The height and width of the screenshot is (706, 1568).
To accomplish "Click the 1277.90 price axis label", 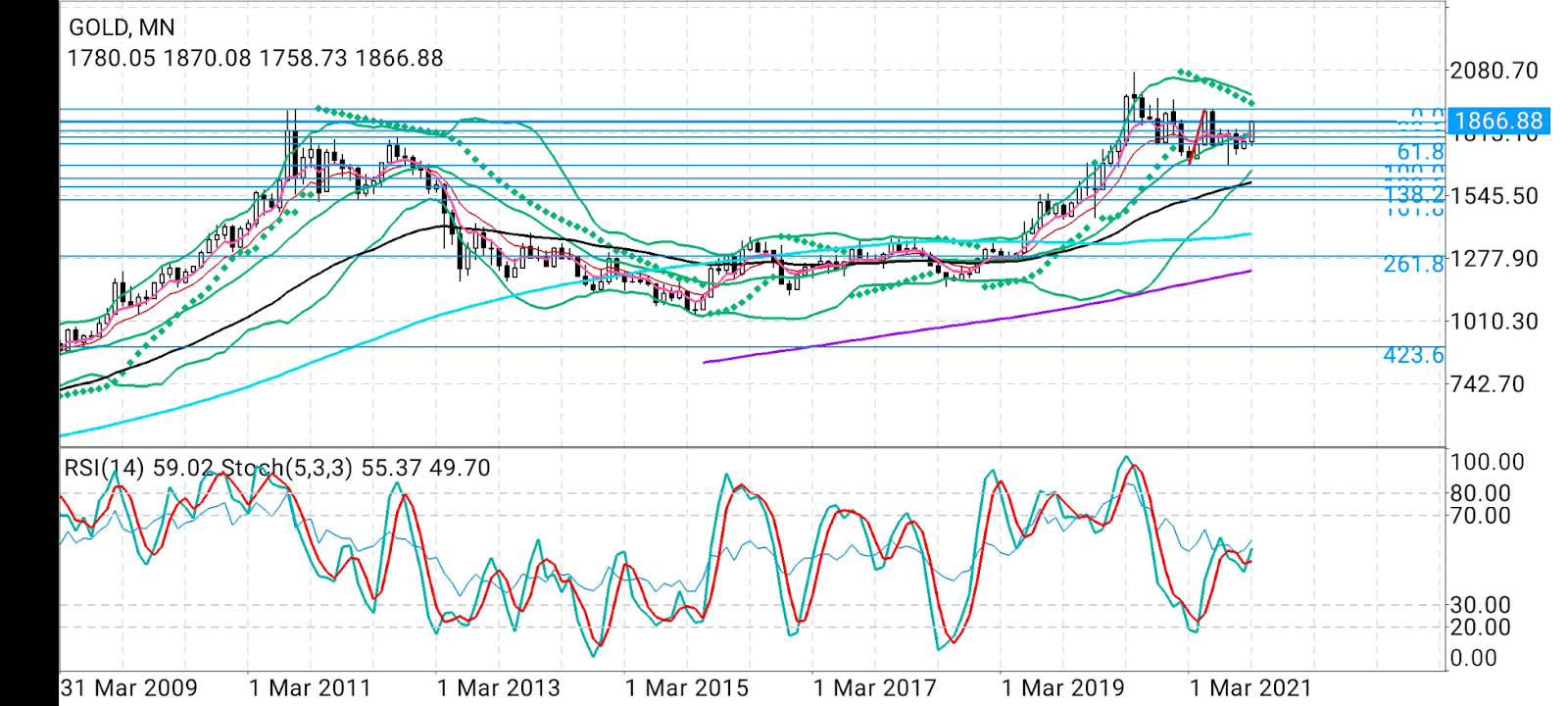I will (1494, 259).
